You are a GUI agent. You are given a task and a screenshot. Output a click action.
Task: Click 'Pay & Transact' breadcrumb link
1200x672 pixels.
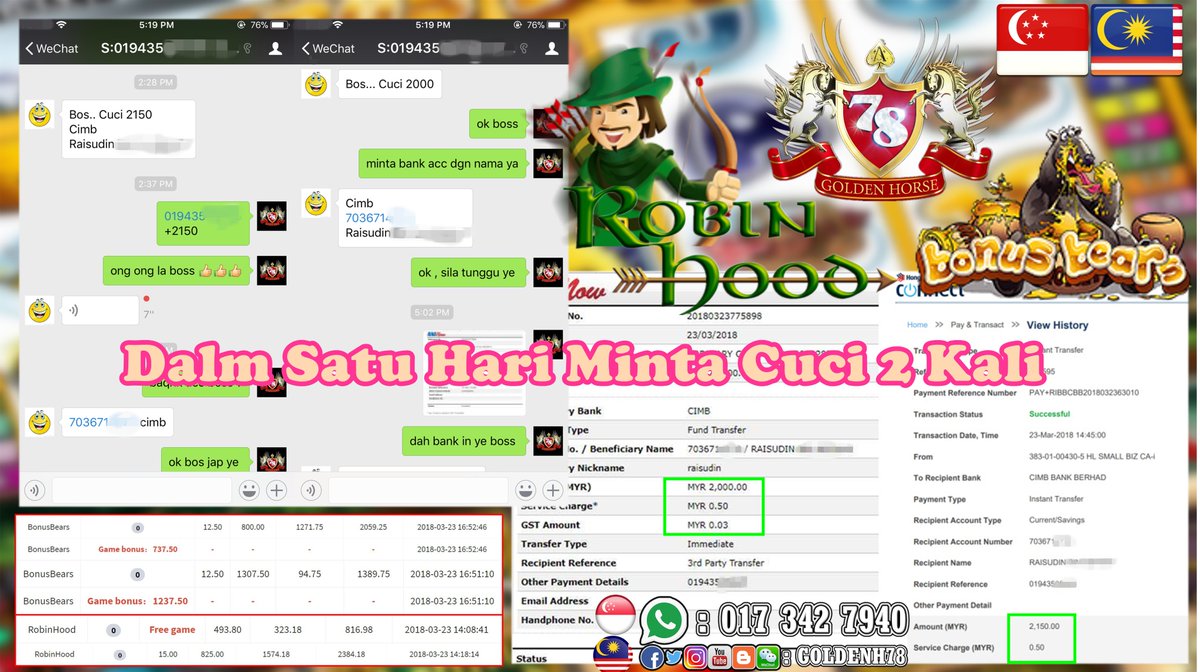pyautogui.click(x=977, y=325)
